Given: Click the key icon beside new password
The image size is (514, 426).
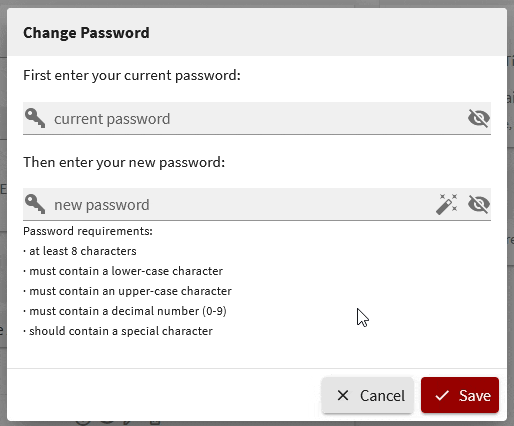Looking at the screenshot, I should pos(35,204).
